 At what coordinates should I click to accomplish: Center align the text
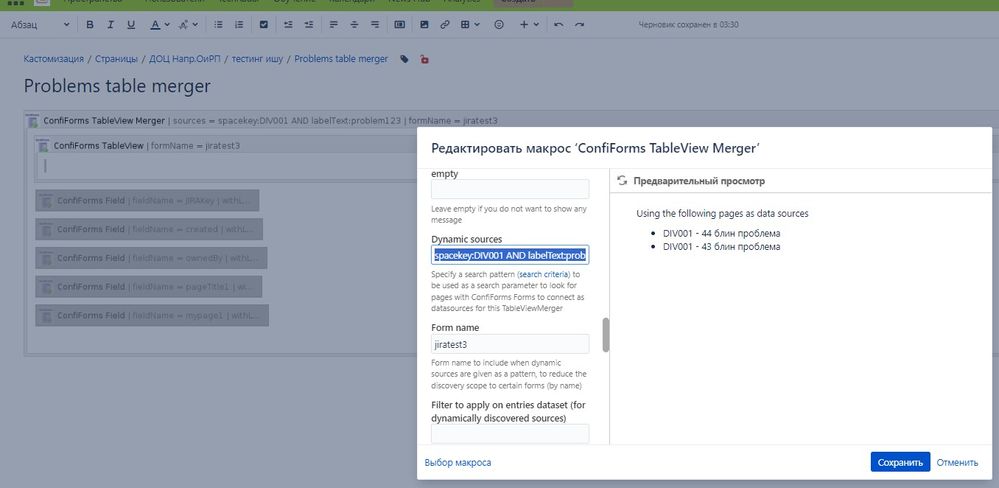tap(354, 25)
